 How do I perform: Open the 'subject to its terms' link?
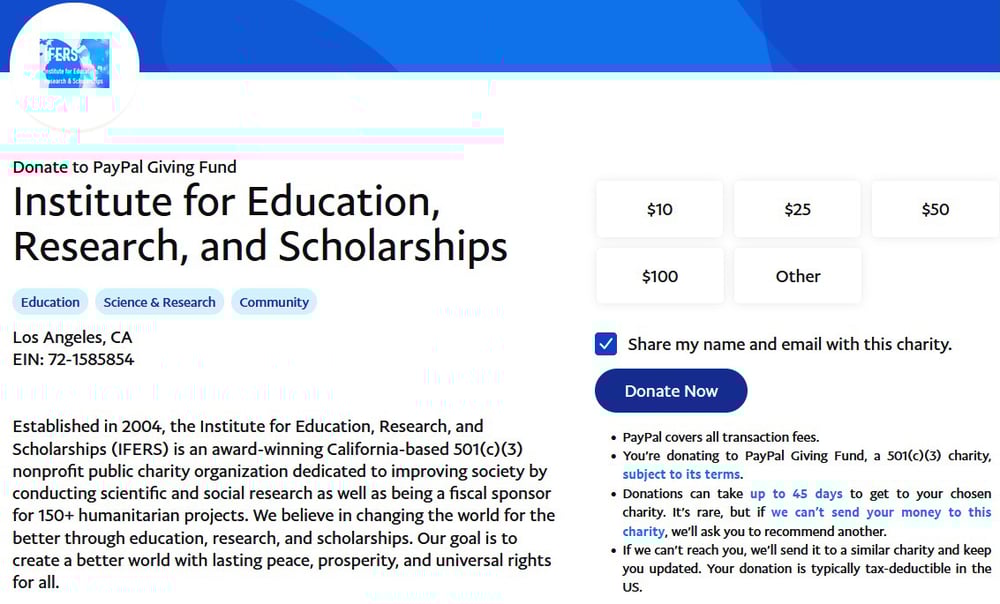(682, 475)
